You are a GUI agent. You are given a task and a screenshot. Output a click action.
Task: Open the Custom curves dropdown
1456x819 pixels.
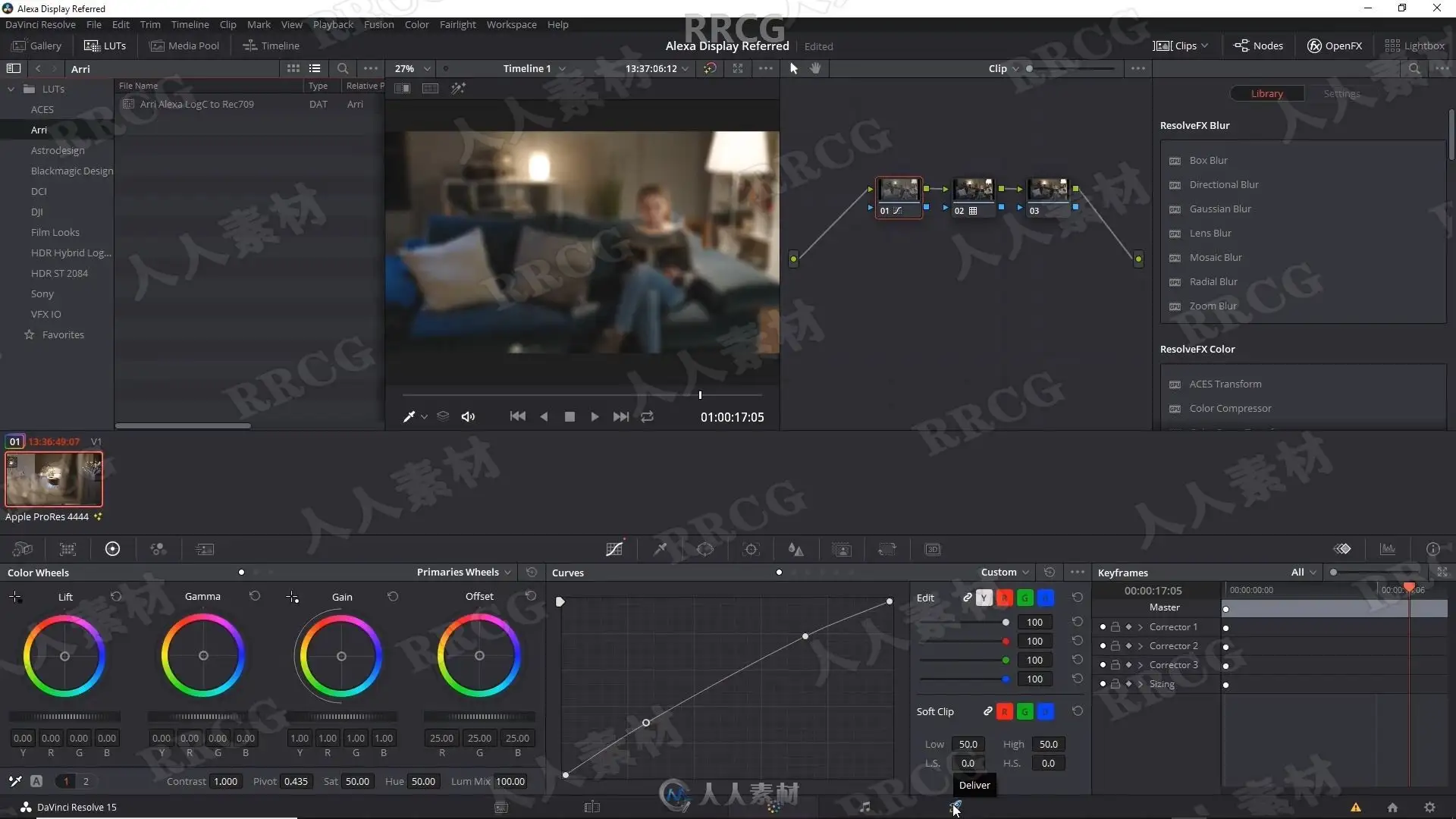point(1005,573)
